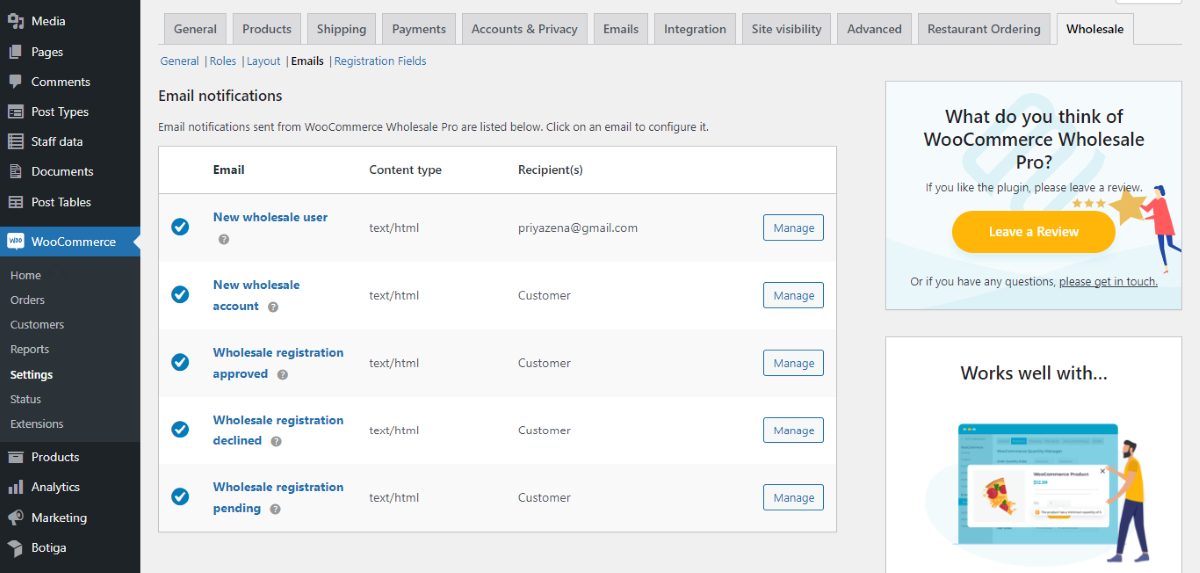The height and width of the screenshot is (573, 1200).
Task: Toggle enabled checkmark for Wholesale registration pending
Action: [180, 496]
